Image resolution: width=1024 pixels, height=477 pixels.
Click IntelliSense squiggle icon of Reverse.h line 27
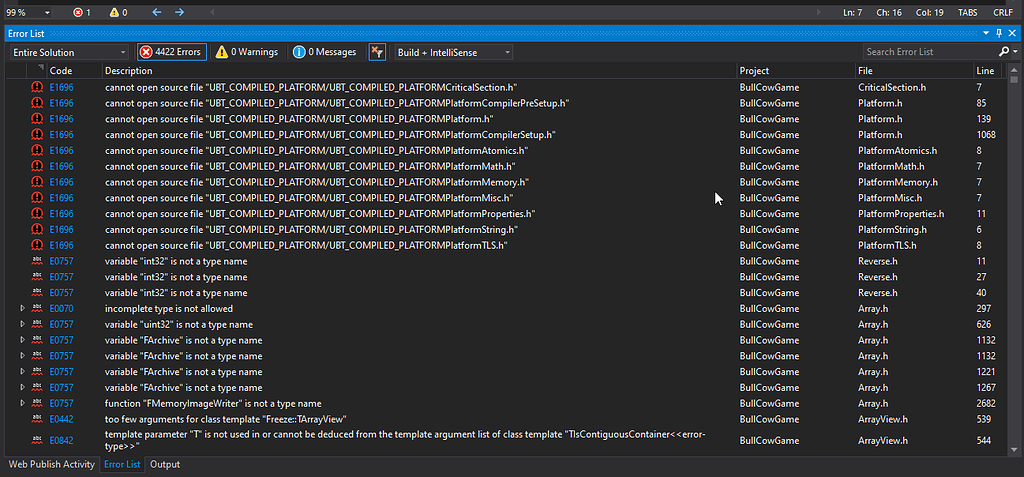[x=37, y=277]
